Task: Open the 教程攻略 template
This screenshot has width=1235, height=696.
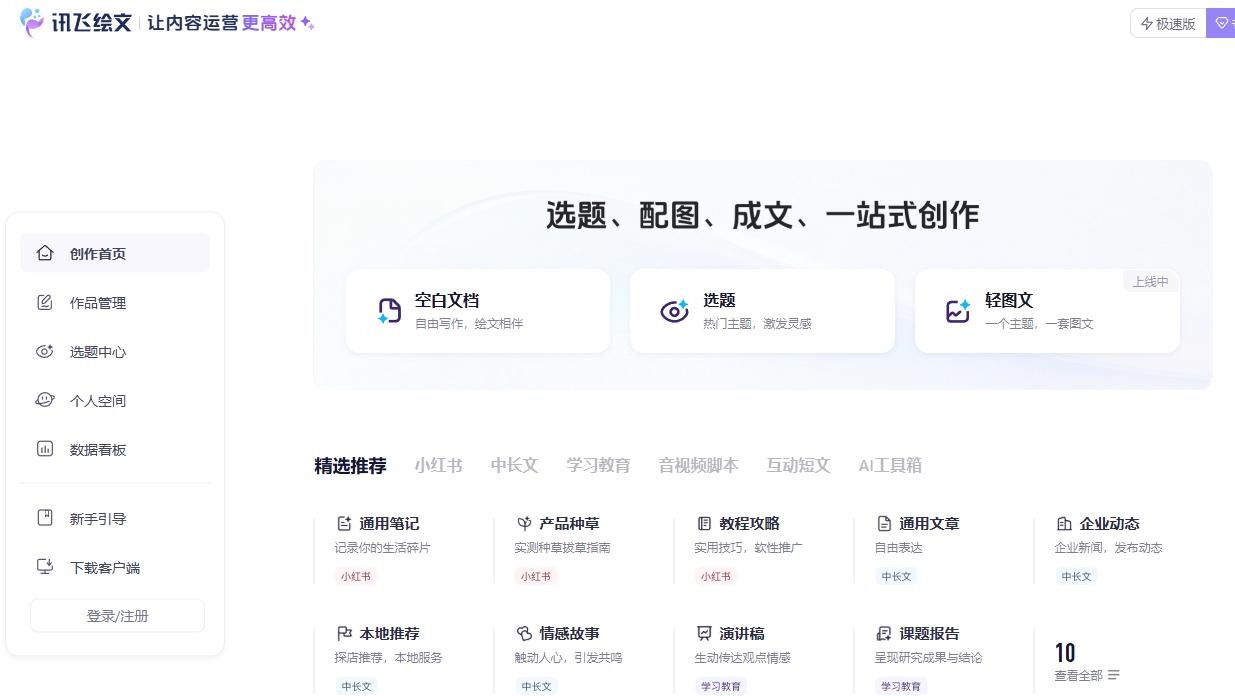Action: click(703, 522)
